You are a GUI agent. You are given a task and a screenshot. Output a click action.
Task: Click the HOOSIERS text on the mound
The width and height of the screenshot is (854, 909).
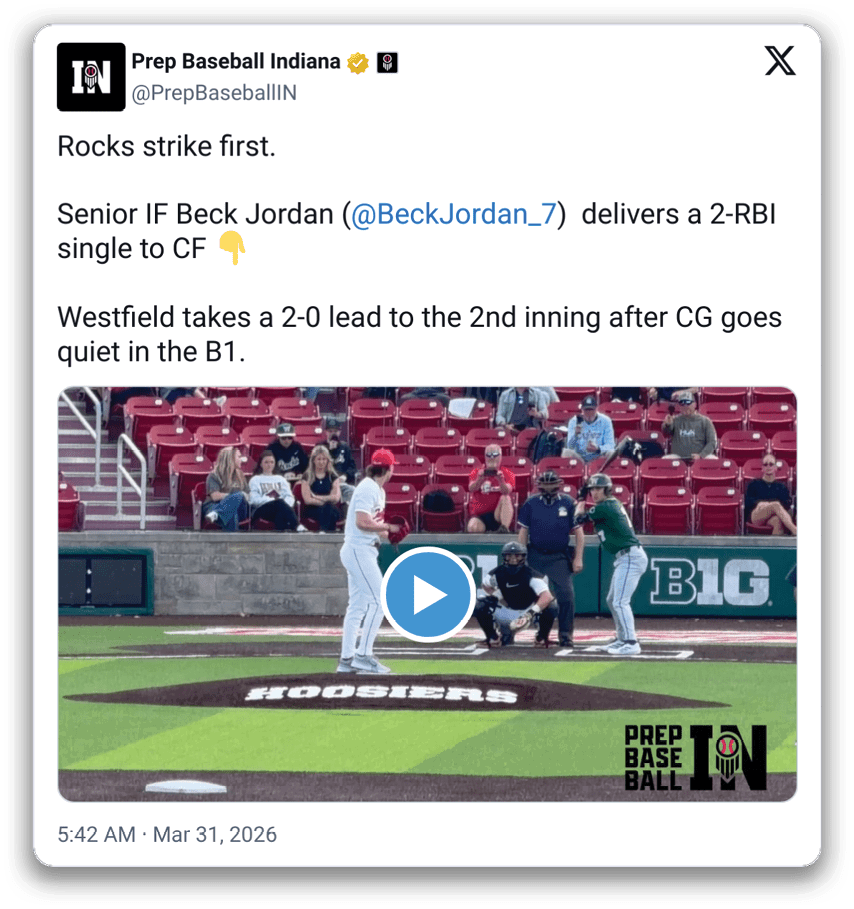pos(381,694)
